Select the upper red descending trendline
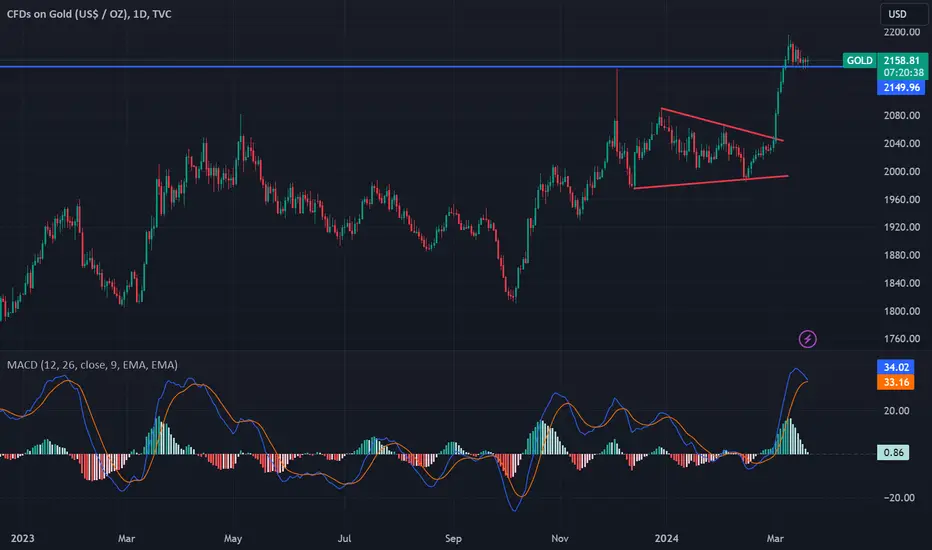The width and height of the screenshot is (932, 550). point(722,125)
